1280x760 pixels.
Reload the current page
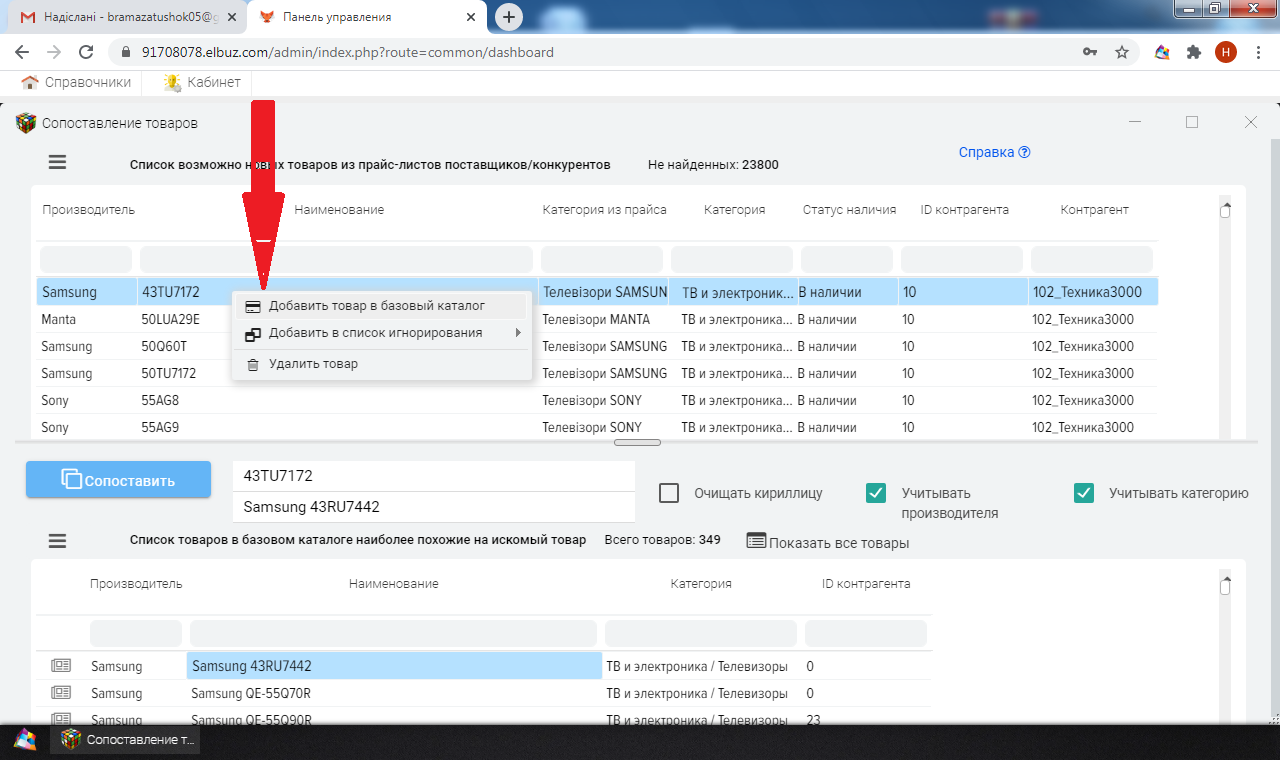[86, 52]
